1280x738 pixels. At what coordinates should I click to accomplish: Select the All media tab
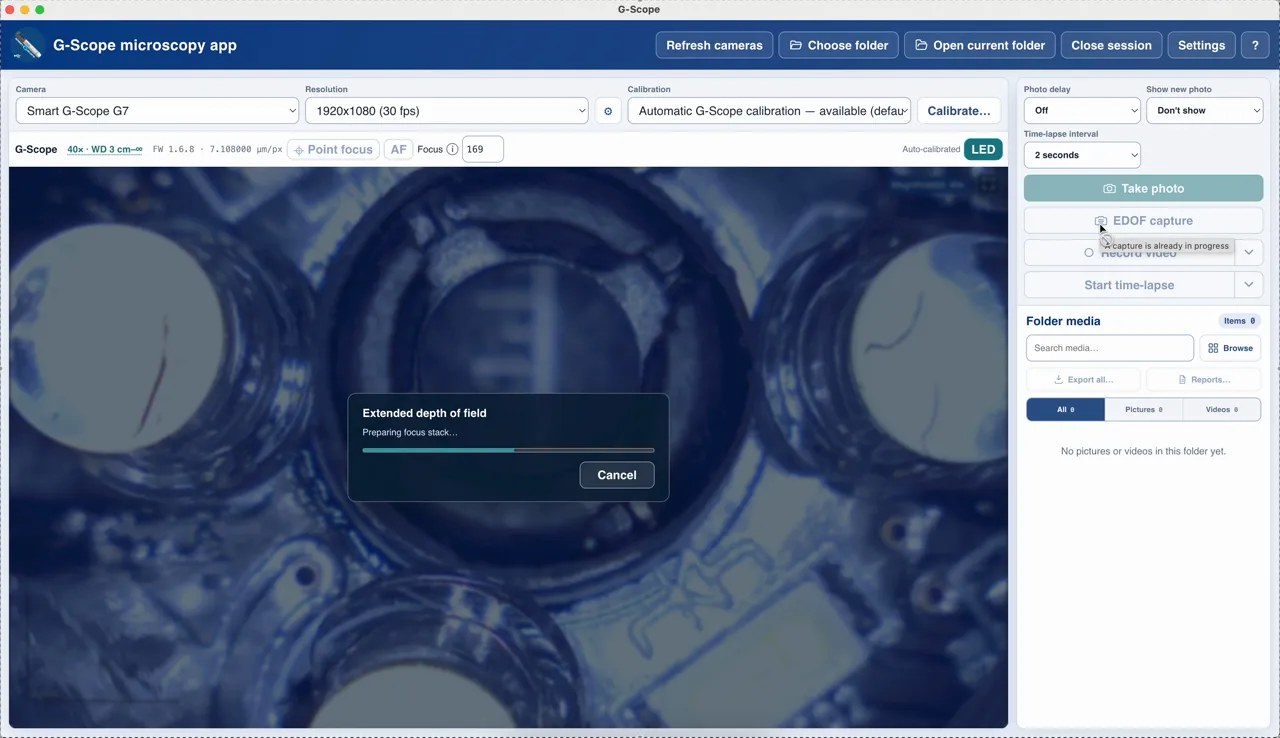(1065, 409)
